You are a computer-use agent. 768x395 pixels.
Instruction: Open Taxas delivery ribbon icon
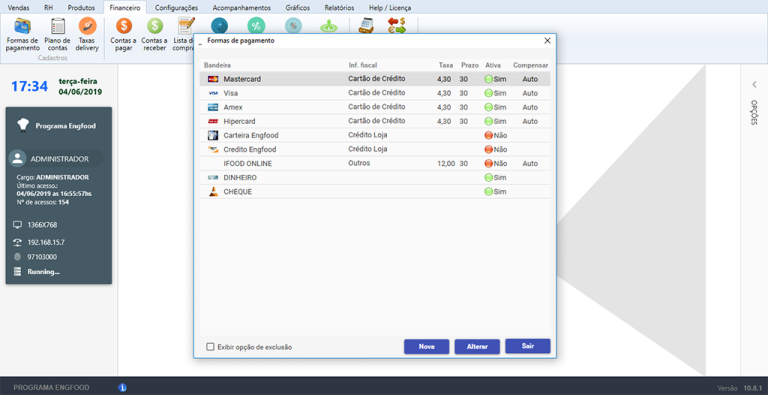88,25
